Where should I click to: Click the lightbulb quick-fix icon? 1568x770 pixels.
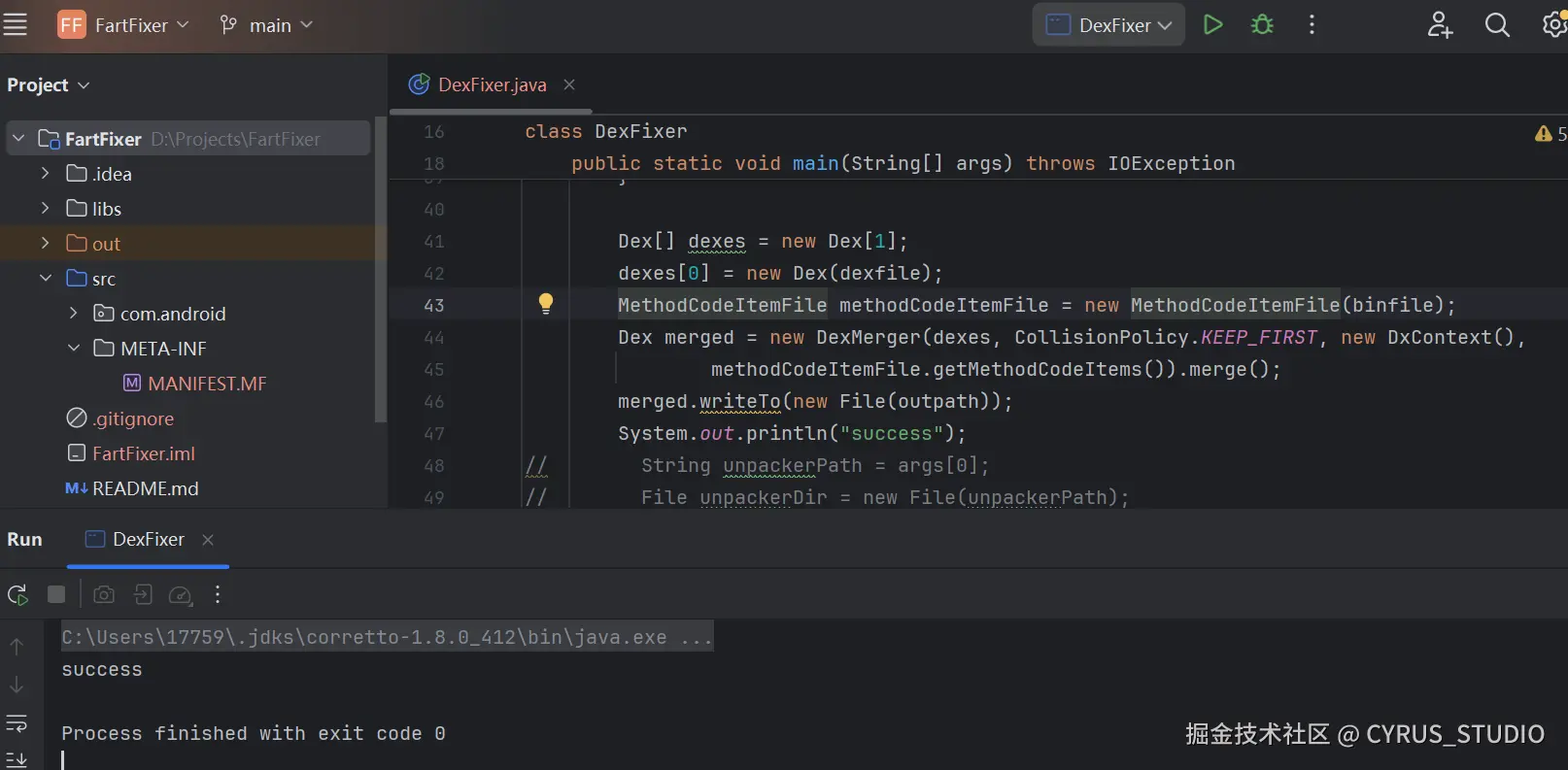pyautogui.click(x=546, y=304)
